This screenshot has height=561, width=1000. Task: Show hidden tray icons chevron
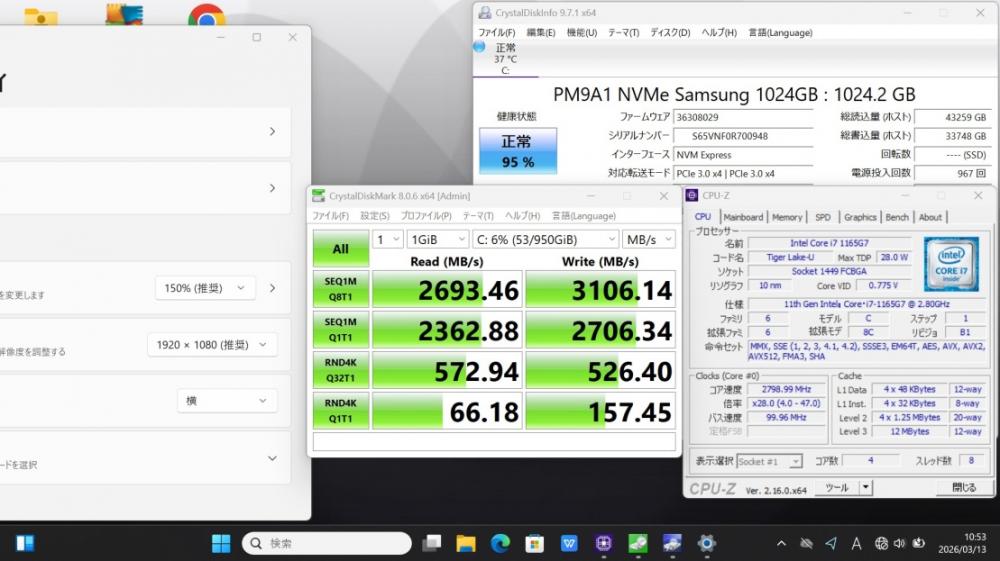[781, 543]
